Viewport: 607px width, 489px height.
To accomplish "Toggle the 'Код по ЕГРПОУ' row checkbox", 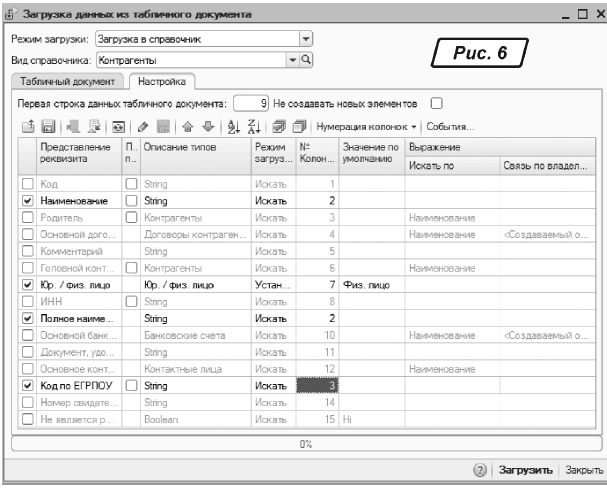I will (x=28, y=384).
